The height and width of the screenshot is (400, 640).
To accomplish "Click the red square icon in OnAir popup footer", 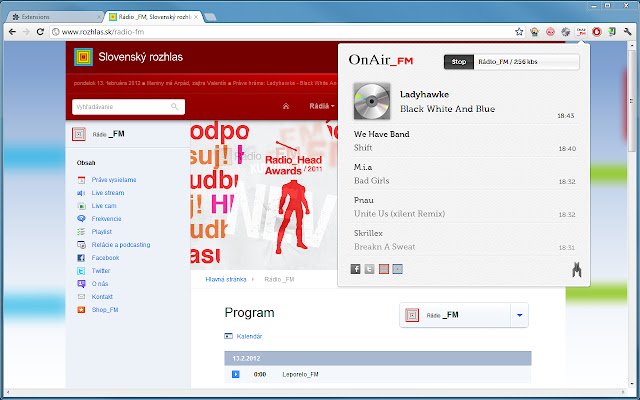I will coord(384,269).
